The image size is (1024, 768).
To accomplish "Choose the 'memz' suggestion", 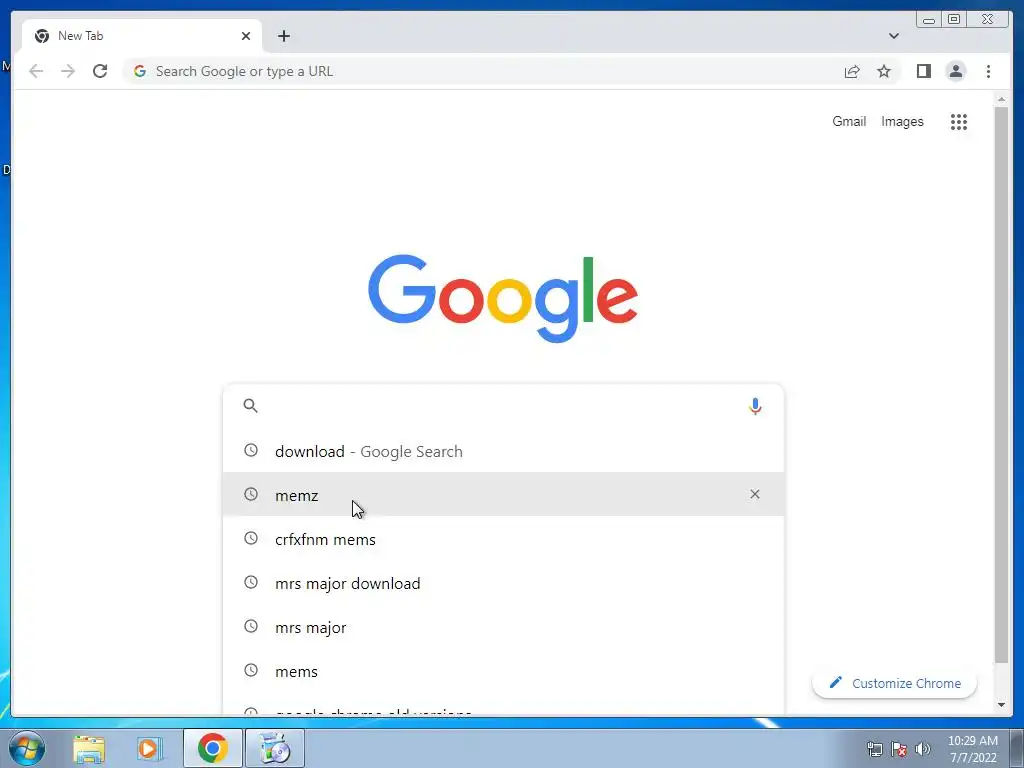I will click(x=504, y=495).
